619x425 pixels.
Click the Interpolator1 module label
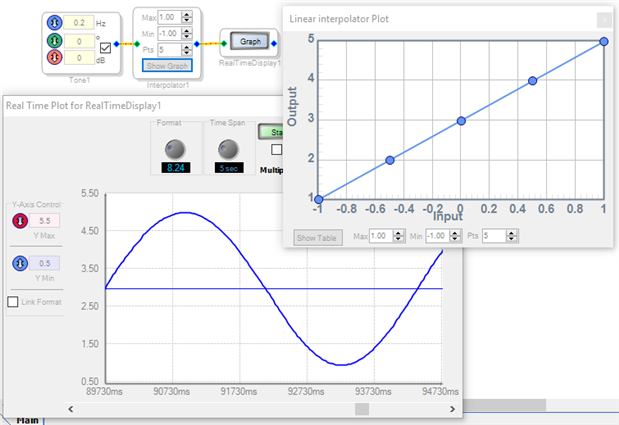coord(167,85)
